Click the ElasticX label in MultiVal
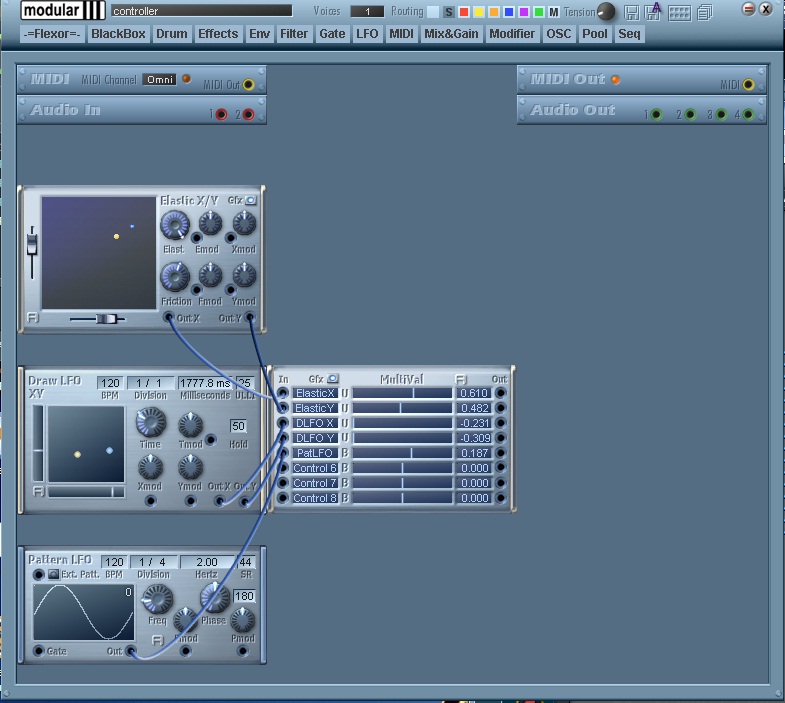Image resolution: width=785 pixels, height=703 pixels. [x=315, y=393]
